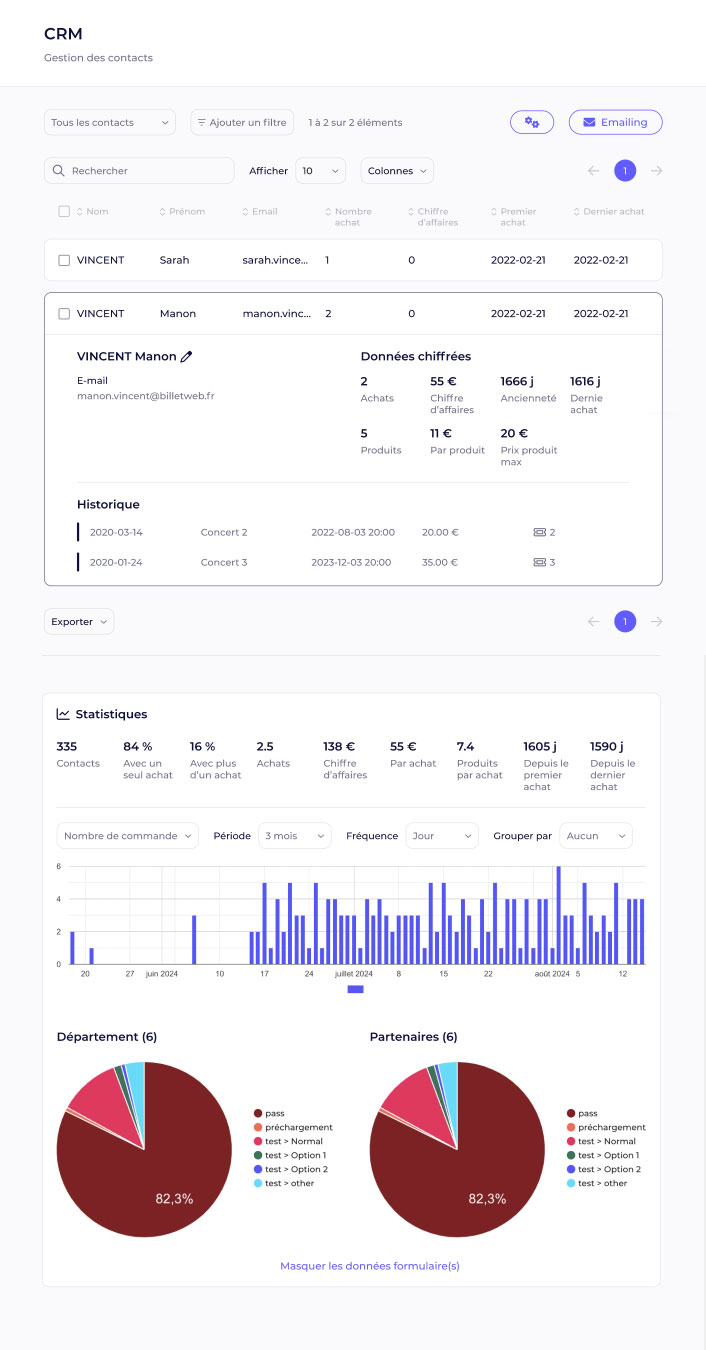Viewport: 706px width, 1350px height.
Task: Open the Période 3 mois dropdown
Action: coord(294,835)
